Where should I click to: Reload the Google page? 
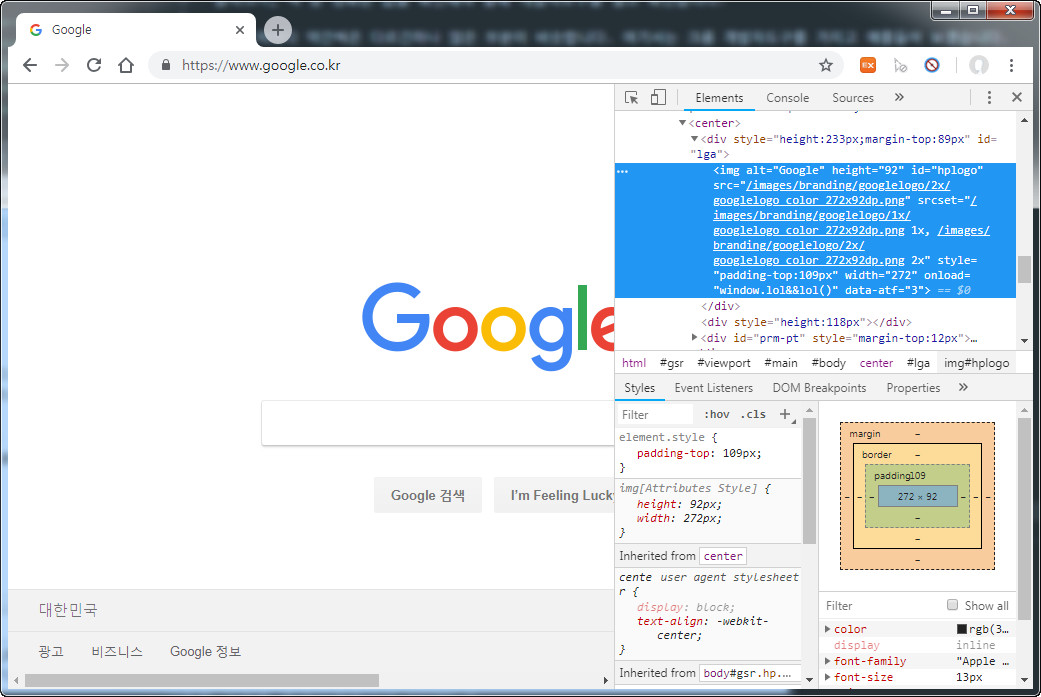click(x=94, y=65)
